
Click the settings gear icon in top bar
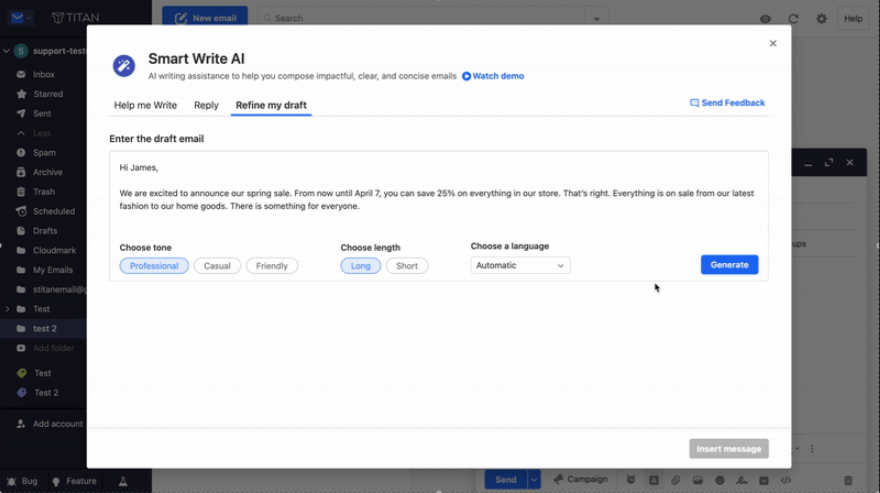point(822,18)
